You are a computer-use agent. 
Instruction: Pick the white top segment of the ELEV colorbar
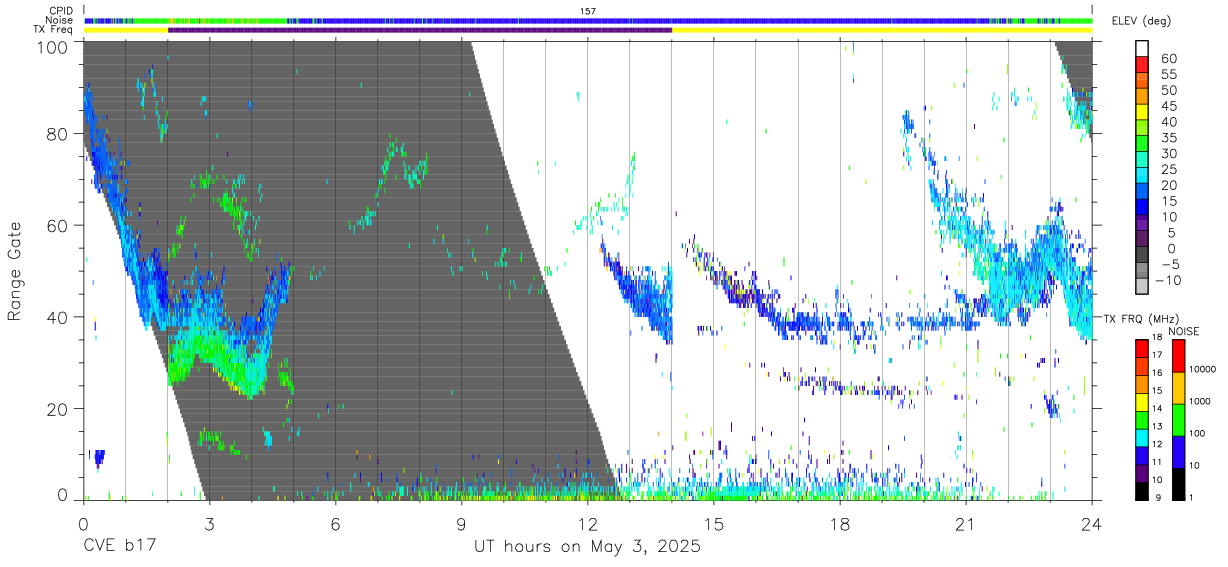pyautogui.click(x=1142, y=48)
